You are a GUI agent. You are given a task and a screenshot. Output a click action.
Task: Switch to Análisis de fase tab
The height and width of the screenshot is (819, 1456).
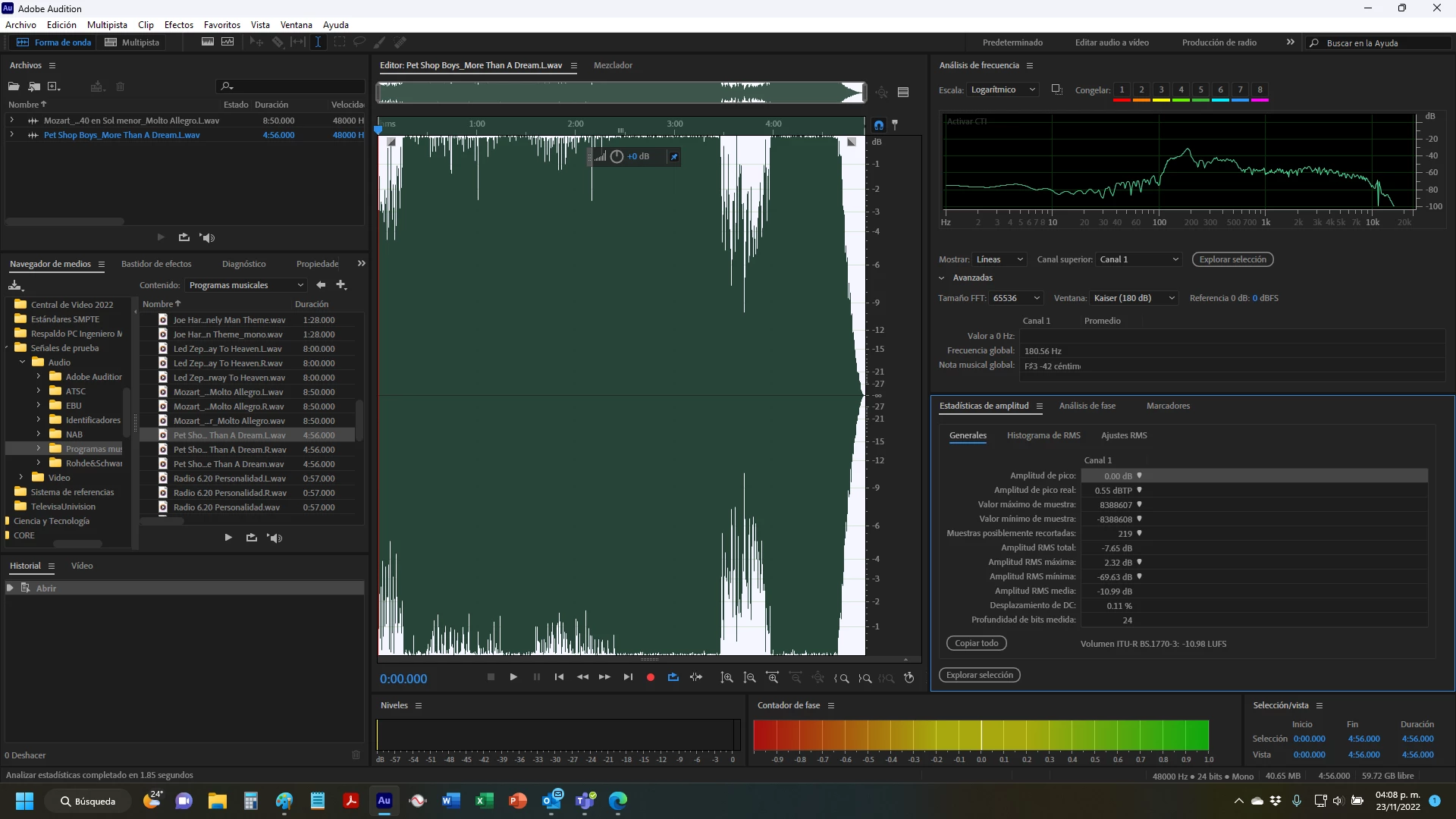click(1087, 406)
